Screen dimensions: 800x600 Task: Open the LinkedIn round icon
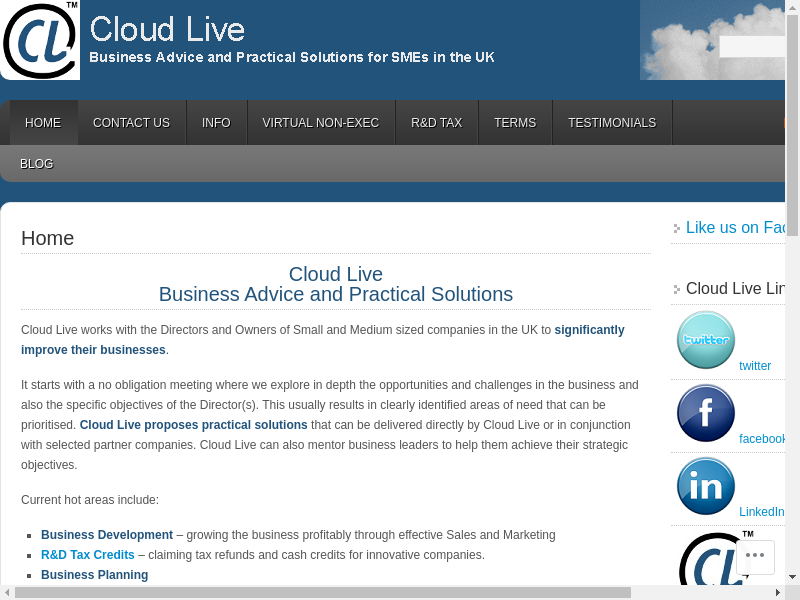(x=706, y=486)
